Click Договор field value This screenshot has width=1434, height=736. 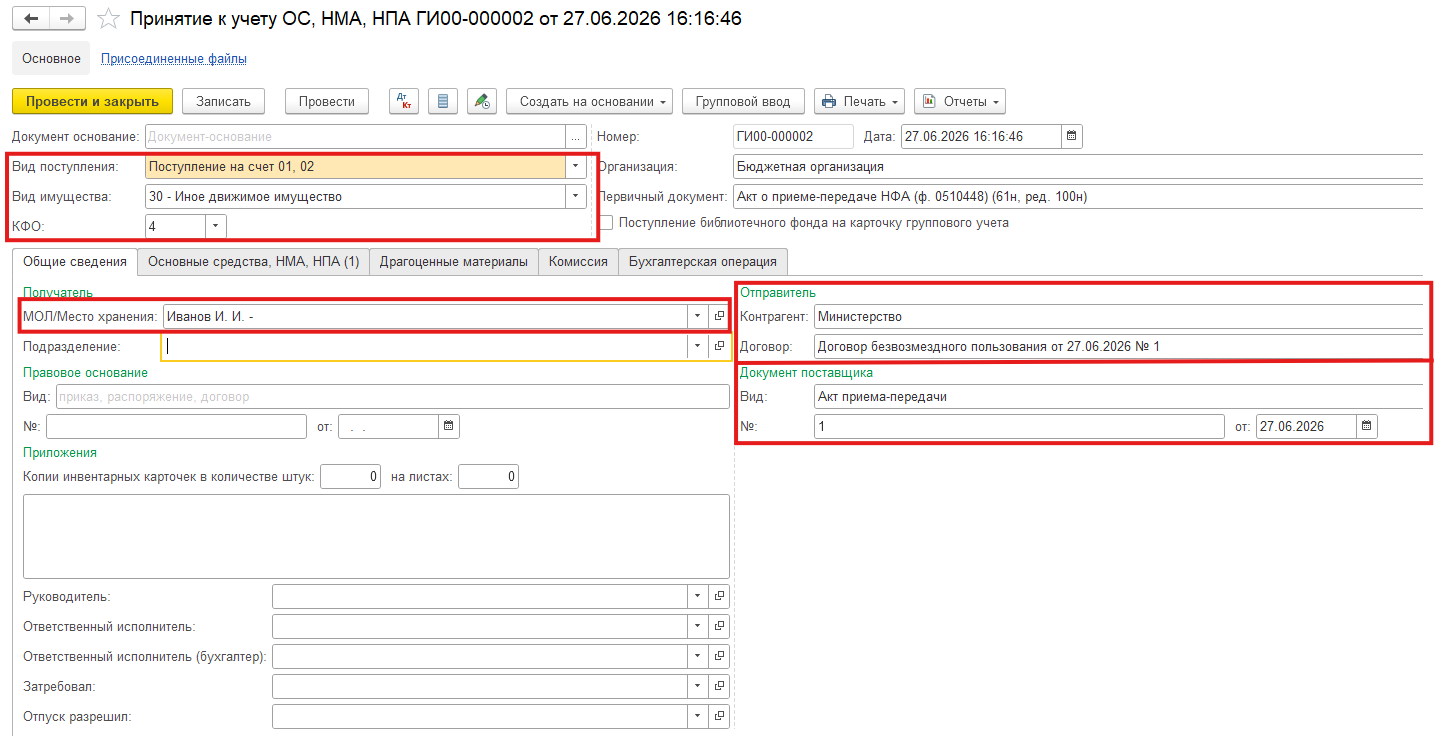click(x=1118, y=347)
